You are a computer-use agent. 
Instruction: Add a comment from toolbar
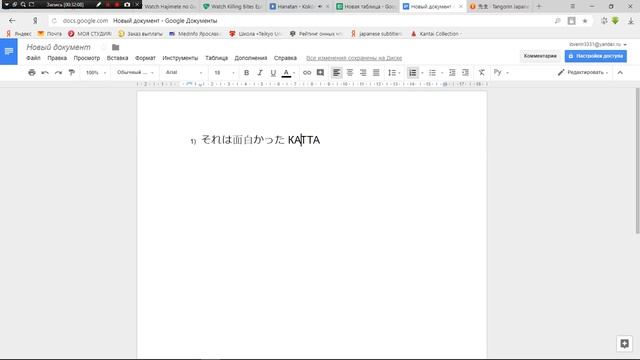pyautogui.click(x=320, y=73)
